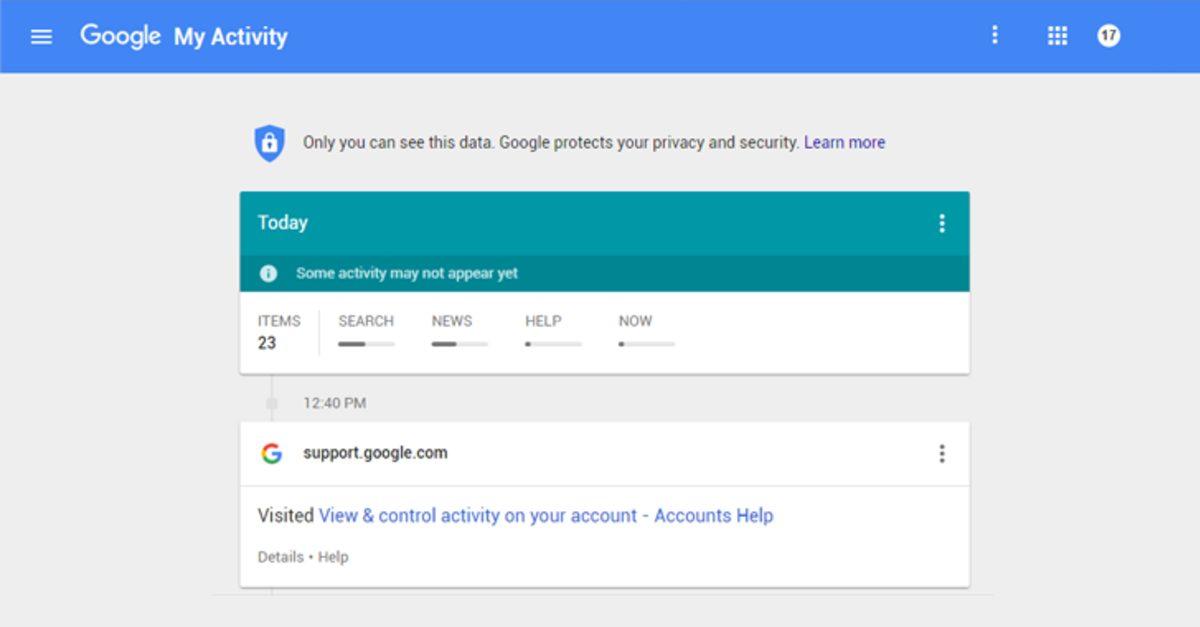Click the Google G icon for support.google.com
The image size is (1200, 627).
[x=271, y=453]
